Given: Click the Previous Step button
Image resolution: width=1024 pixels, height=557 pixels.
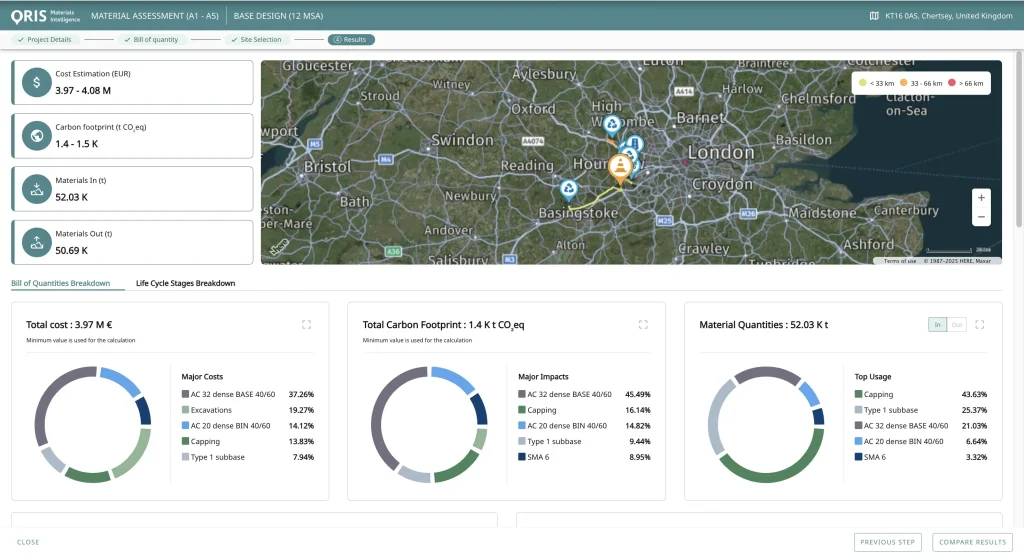Looking at the screenshot, I should pos(888,542).
